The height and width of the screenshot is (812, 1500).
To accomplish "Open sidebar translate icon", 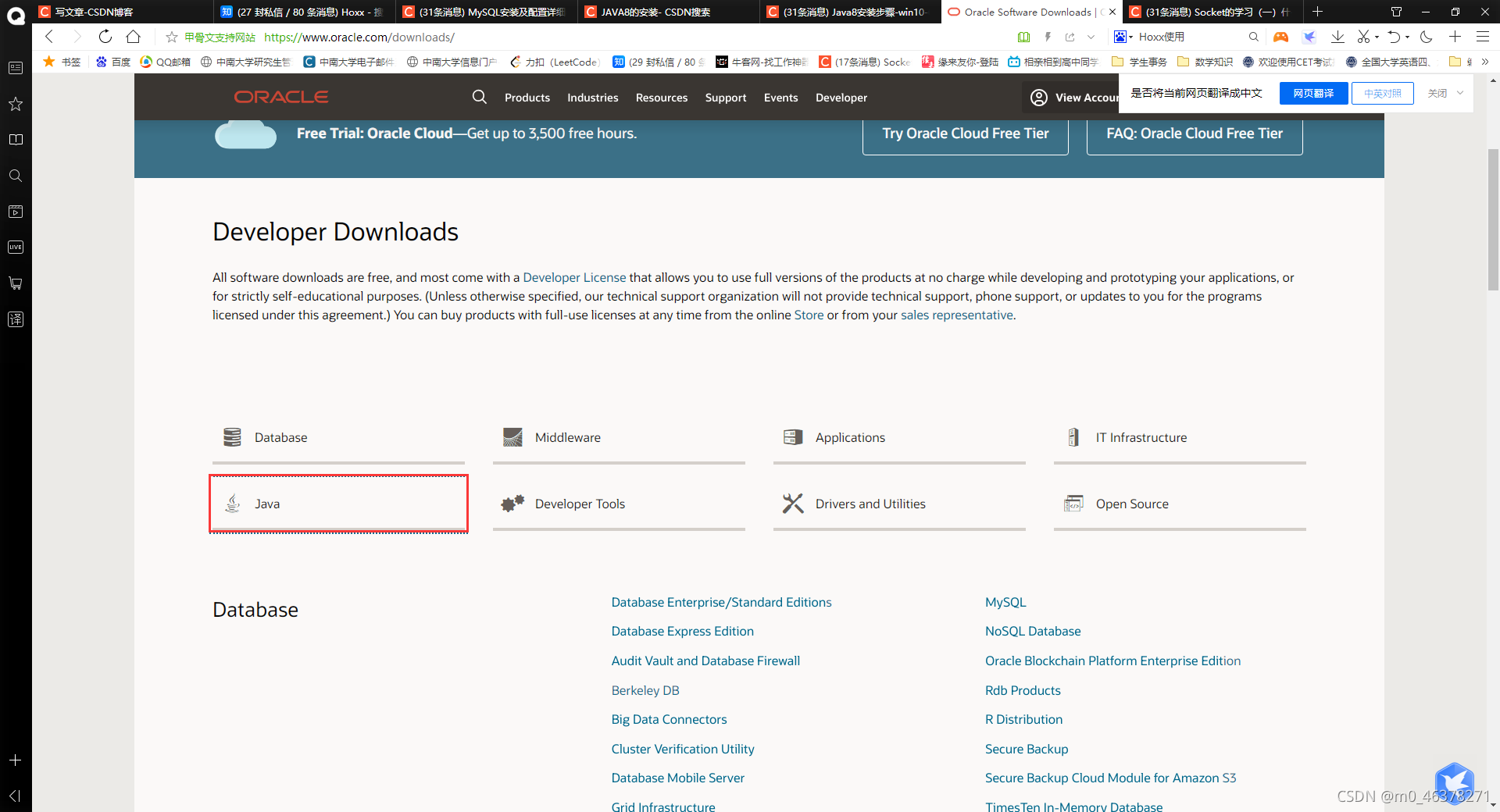I will [x=16, y=319].
